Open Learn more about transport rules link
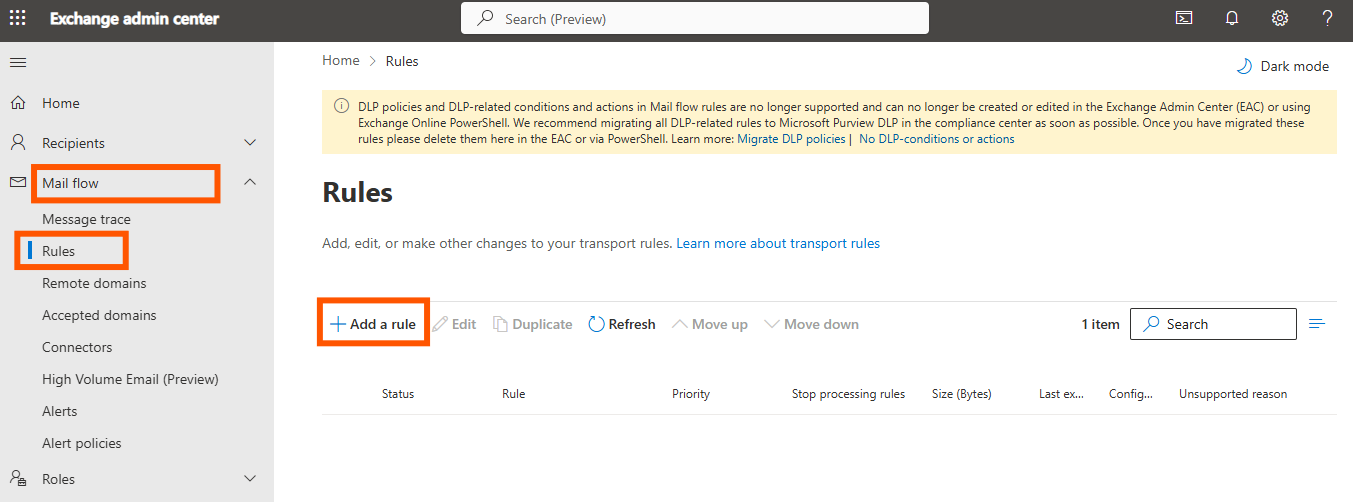This screenshot has height=502, width=1353. pyautogui.click(x=778, y=243)
